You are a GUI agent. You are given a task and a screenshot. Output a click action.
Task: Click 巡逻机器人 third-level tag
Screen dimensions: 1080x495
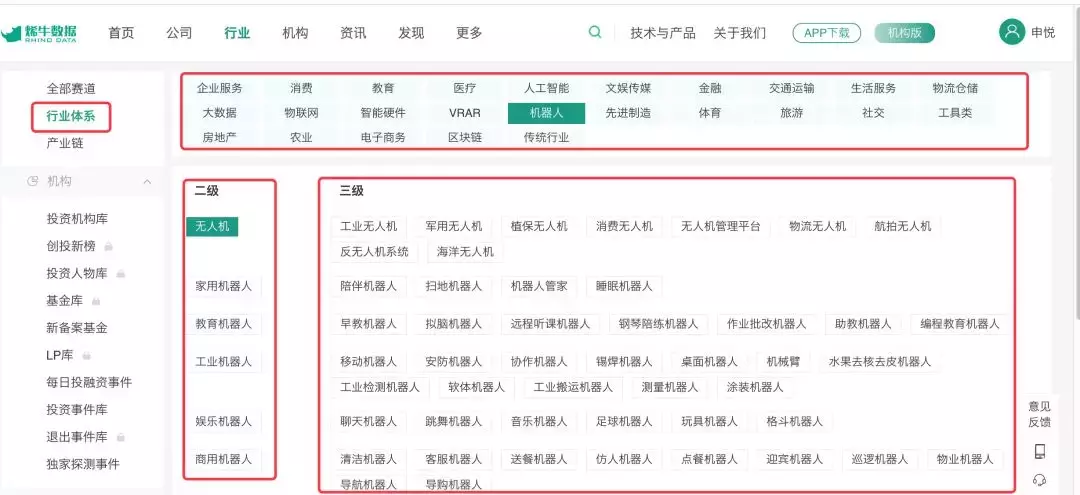(880, 459)
